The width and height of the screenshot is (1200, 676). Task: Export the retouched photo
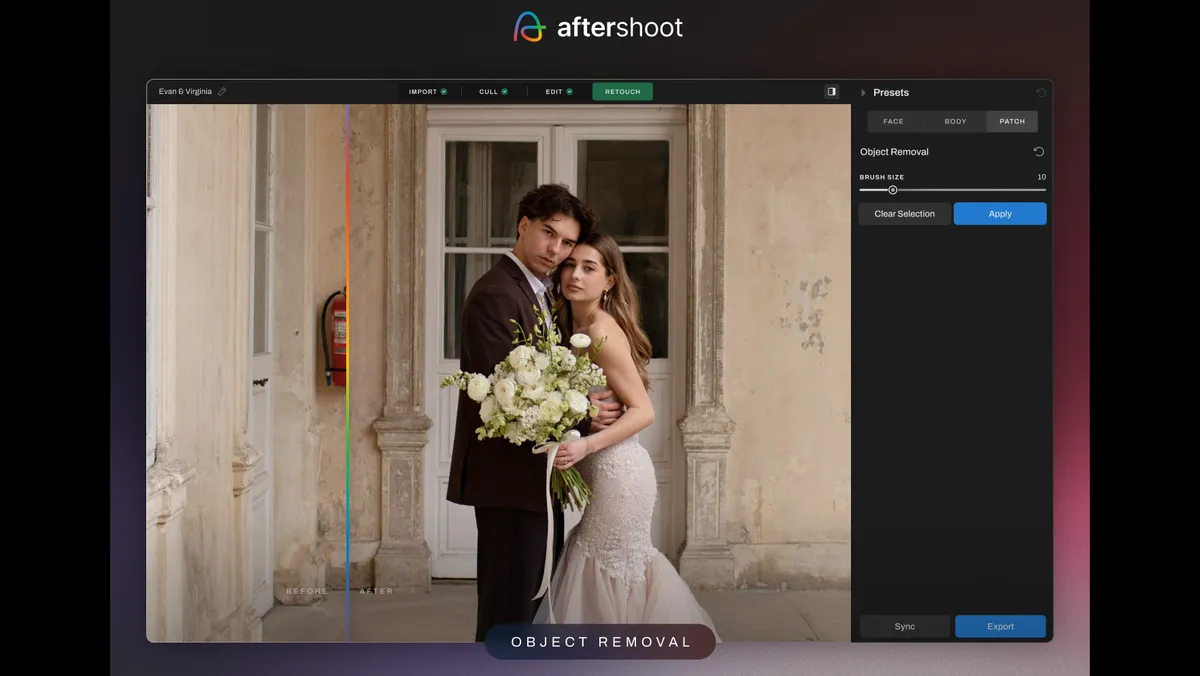pyautogui.click(x=1000, y=627)
